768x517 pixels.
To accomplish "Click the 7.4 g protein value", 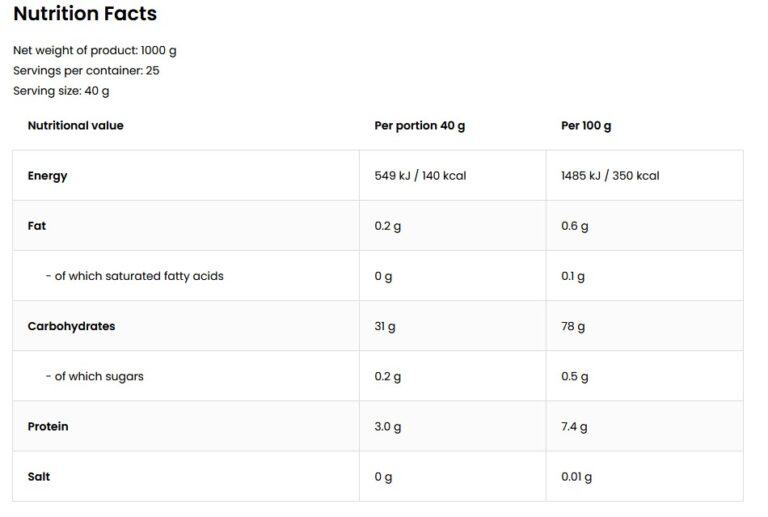I will [x=574, y=426].
